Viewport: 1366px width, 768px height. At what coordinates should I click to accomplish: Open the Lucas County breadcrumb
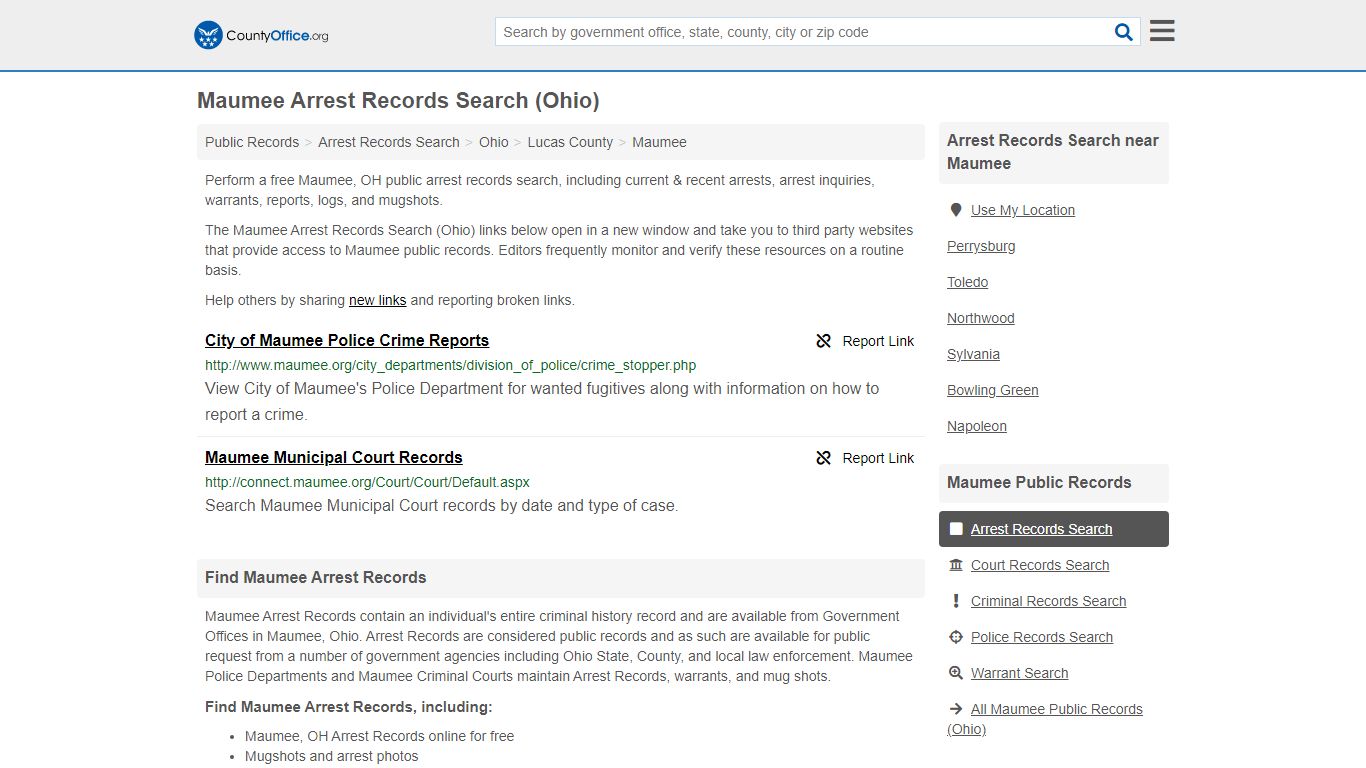point(570,142)
